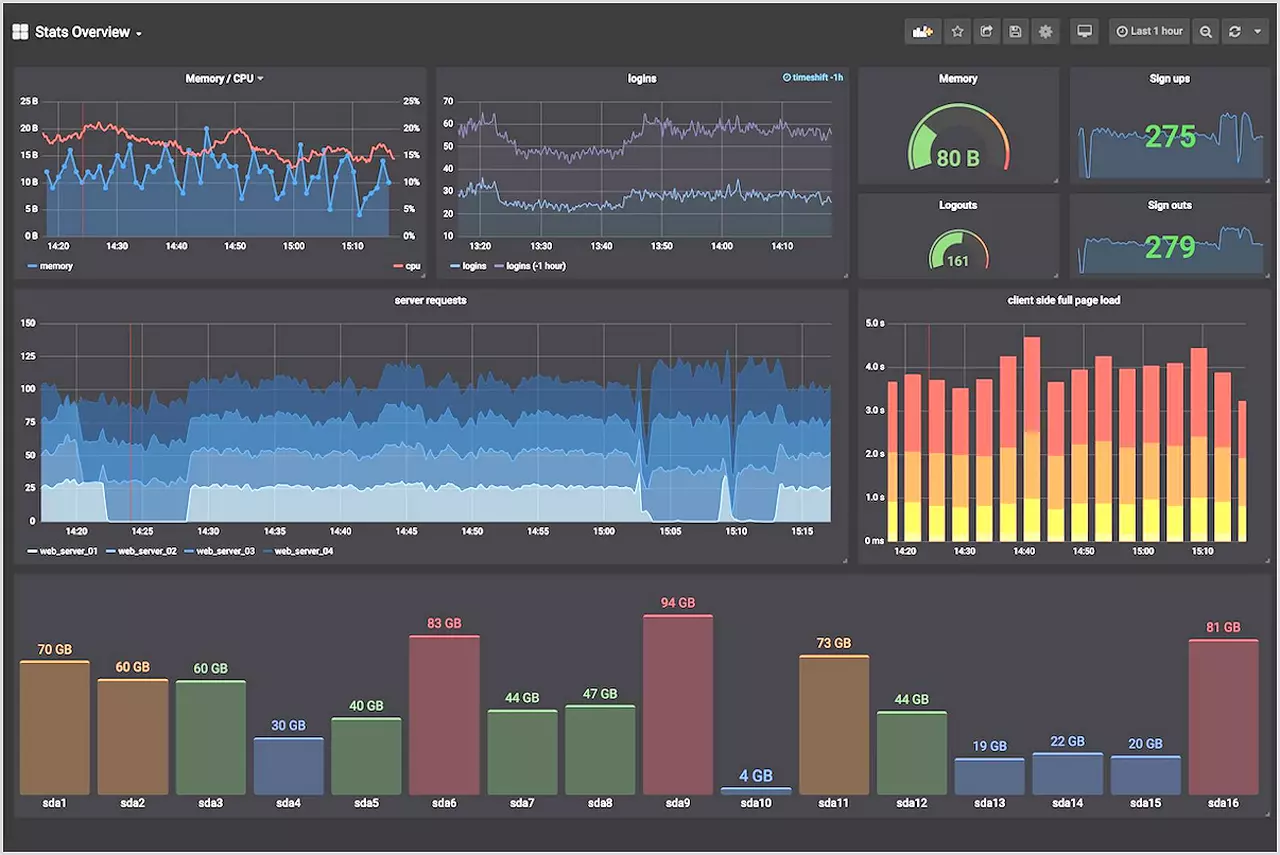The width and height of the screenshot is (1280, 855).
Task: Click the 19 GB bar label
Action: pyautogui.click(x=990, y=745)
